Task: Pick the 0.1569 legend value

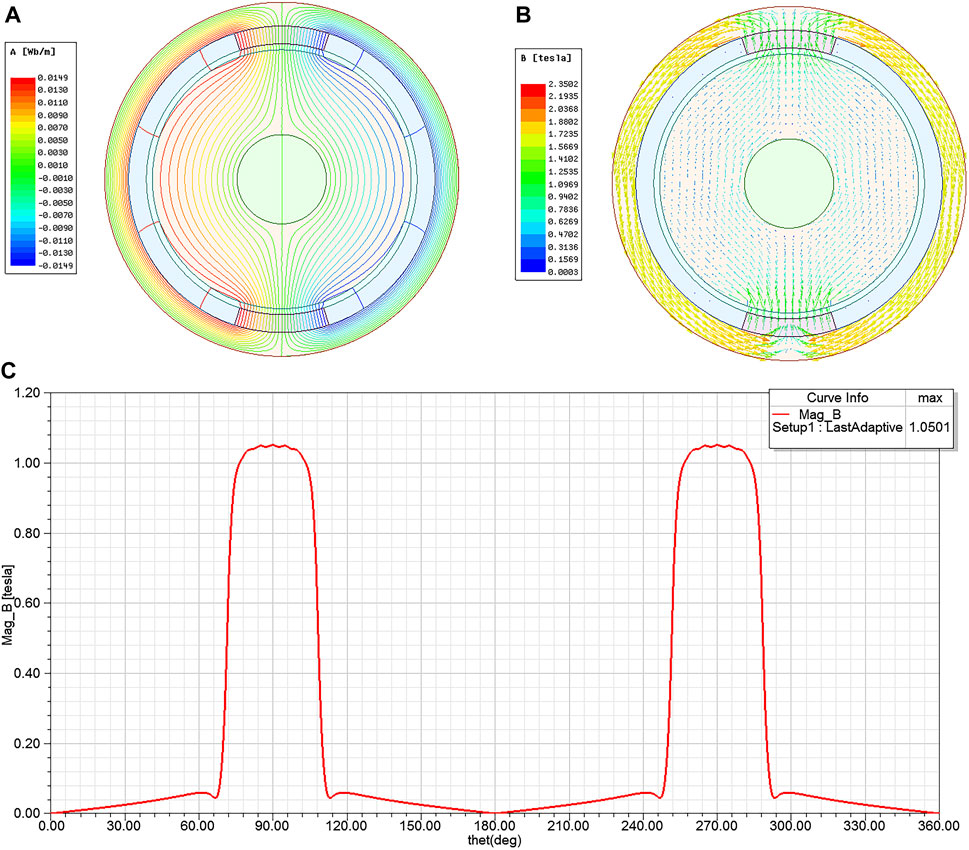Action: [564, 260]
